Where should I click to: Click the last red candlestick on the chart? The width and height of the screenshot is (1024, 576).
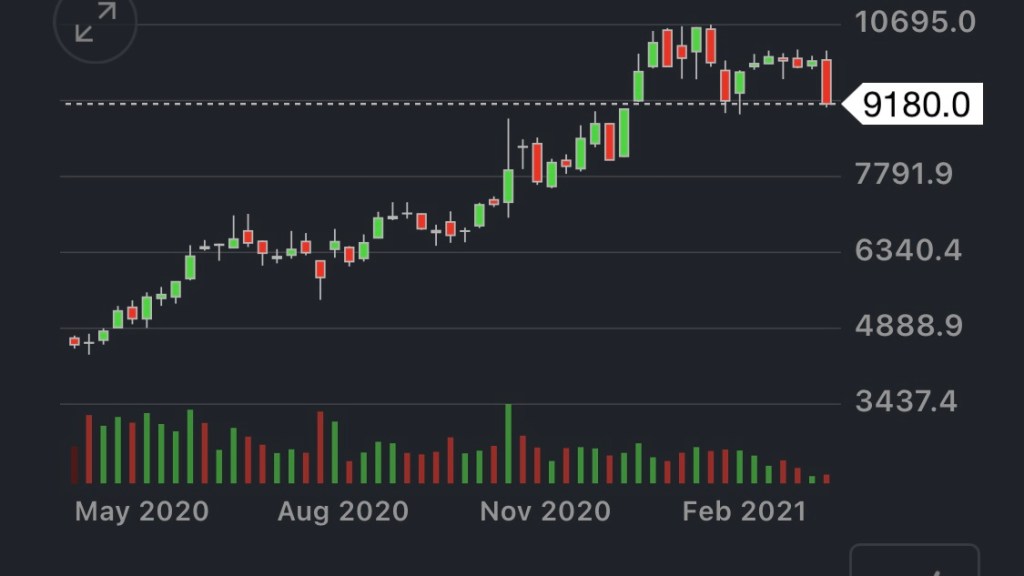coord(827,82)
